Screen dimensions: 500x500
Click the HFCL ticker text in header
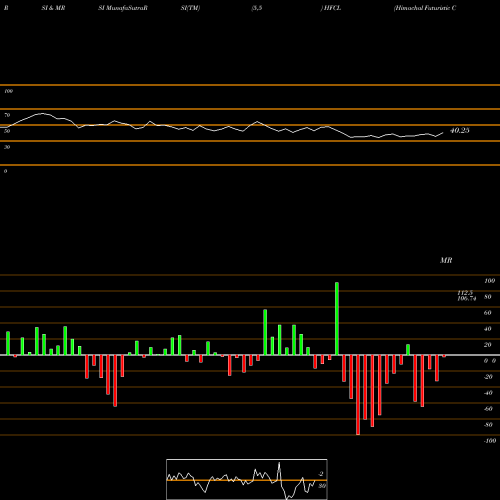click(332, 8)
